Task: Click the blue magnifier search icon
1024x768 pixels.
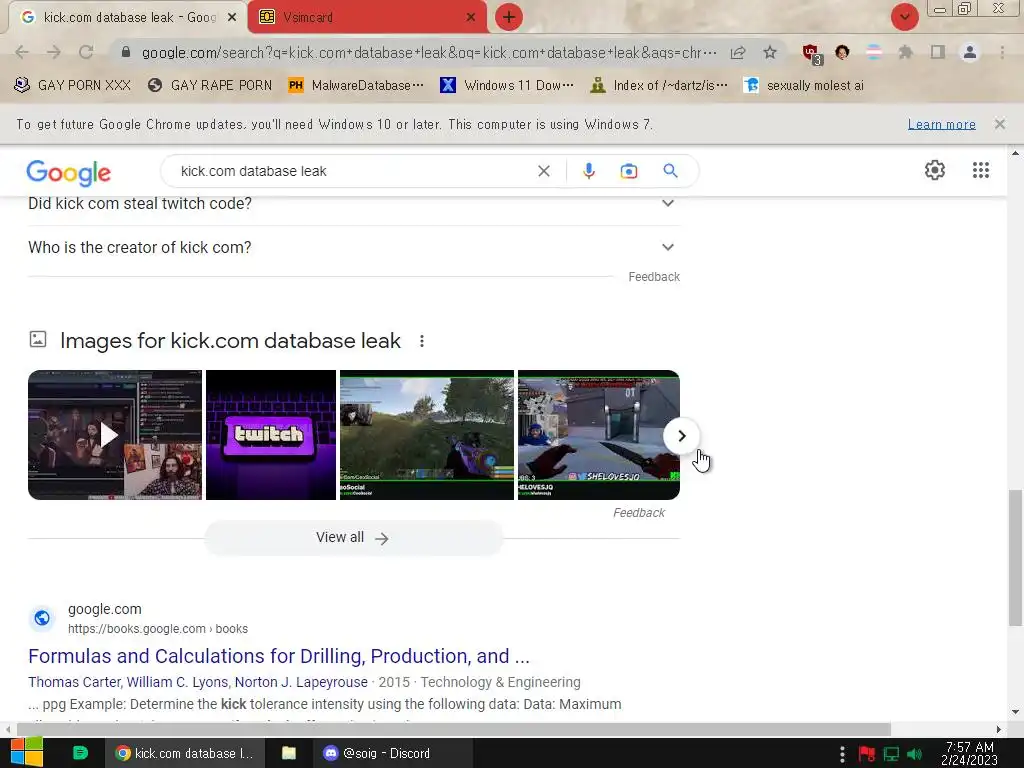Action: pos(670,171)
